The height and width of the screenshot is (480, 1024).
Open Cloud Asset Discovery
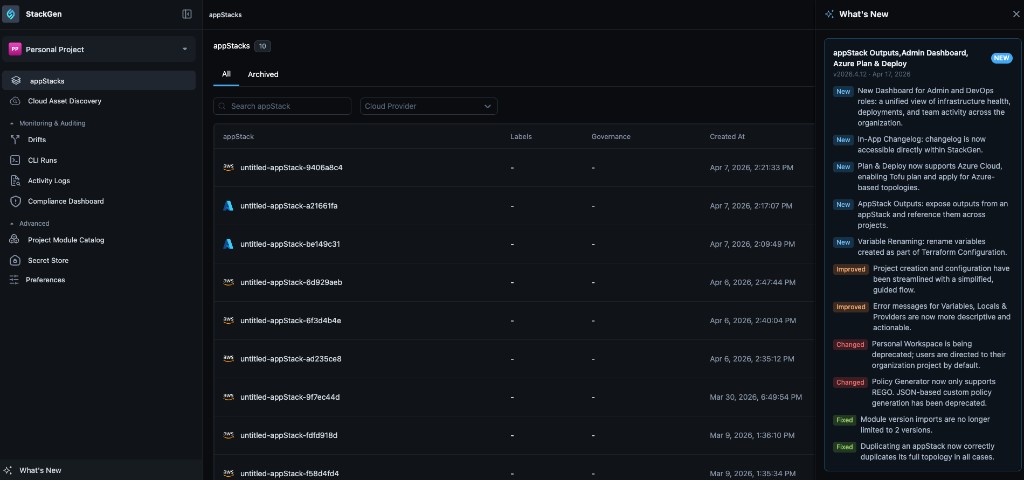64,101
